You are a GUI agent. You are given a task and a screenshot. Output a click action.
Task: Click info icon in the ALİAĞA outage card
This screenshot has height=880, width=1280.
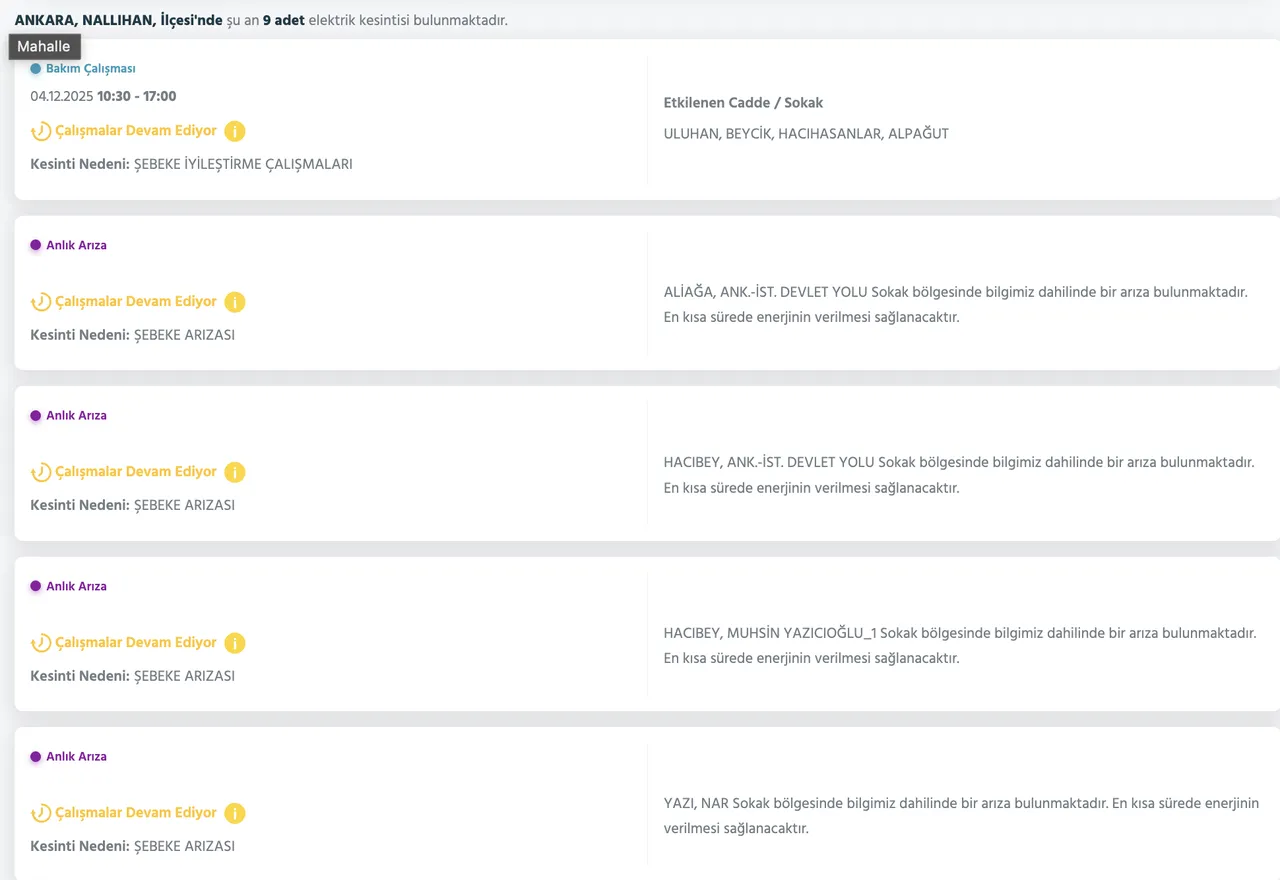(x=234, y=302)
